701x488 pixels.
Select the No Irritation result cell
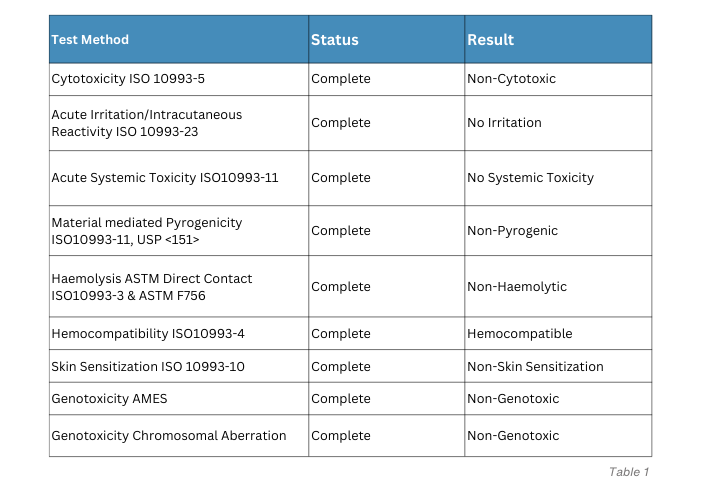558,123
